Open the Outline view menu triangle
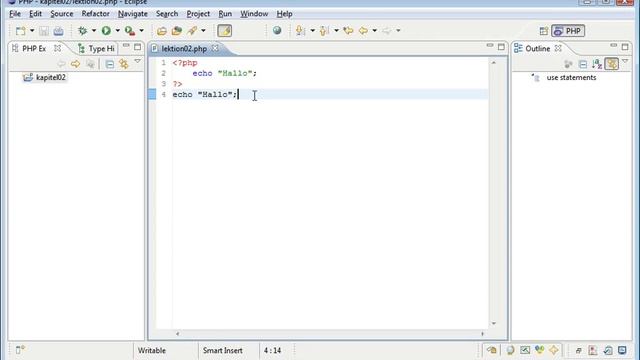Image resolution: width=640 pixels, height=360 pixels. pos(625,62)
